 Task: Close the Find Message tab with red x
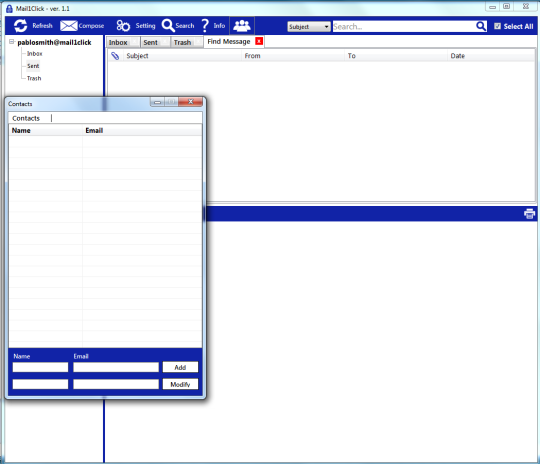click(x=259, y=41)
